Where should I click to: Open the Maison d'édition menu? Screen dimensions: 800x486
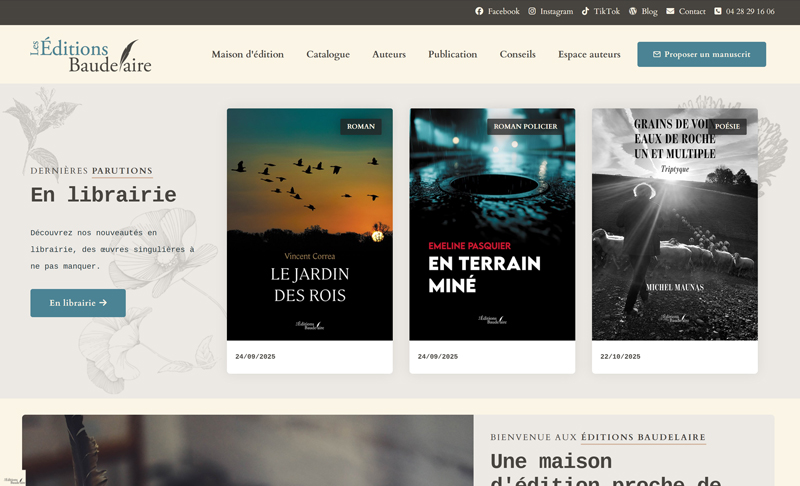pyautogui.click(x=247, y=55)
